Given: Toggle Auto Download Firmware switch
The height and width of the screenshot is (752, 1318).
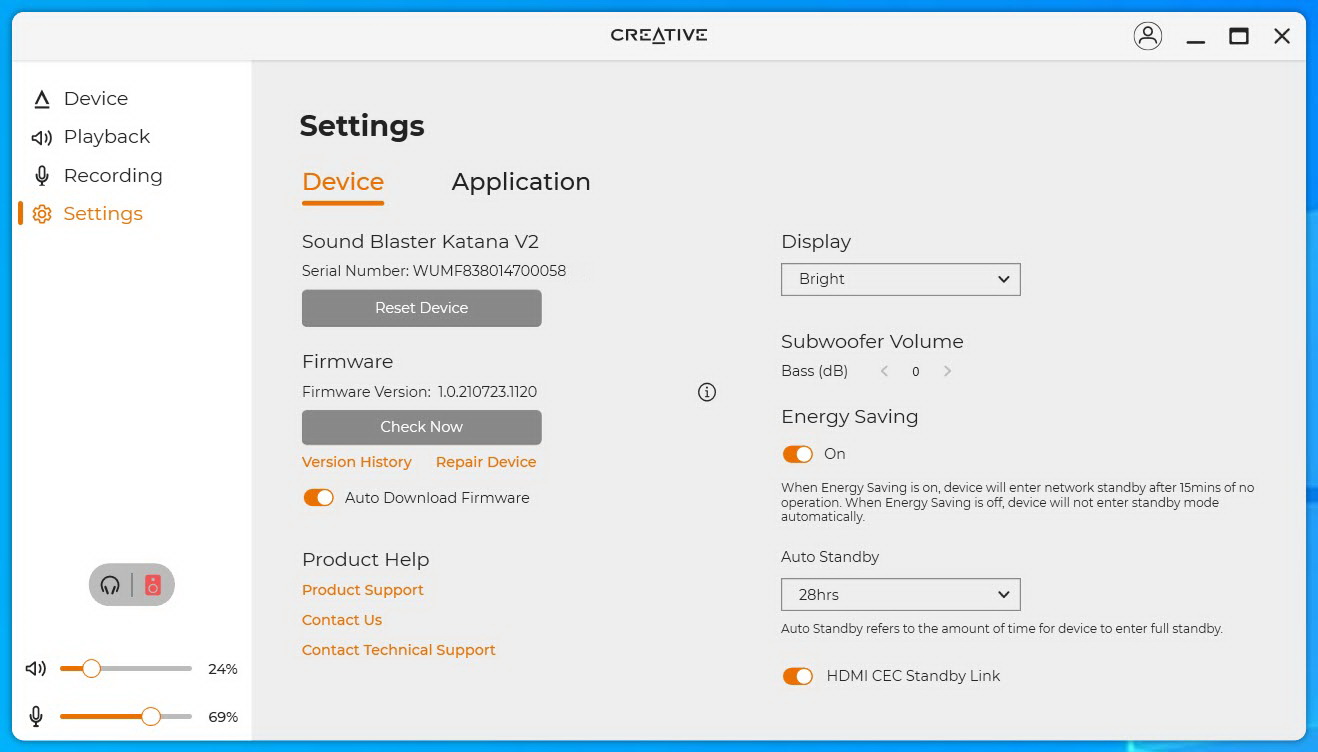Looking at the screenshot, I should point(319,498).
